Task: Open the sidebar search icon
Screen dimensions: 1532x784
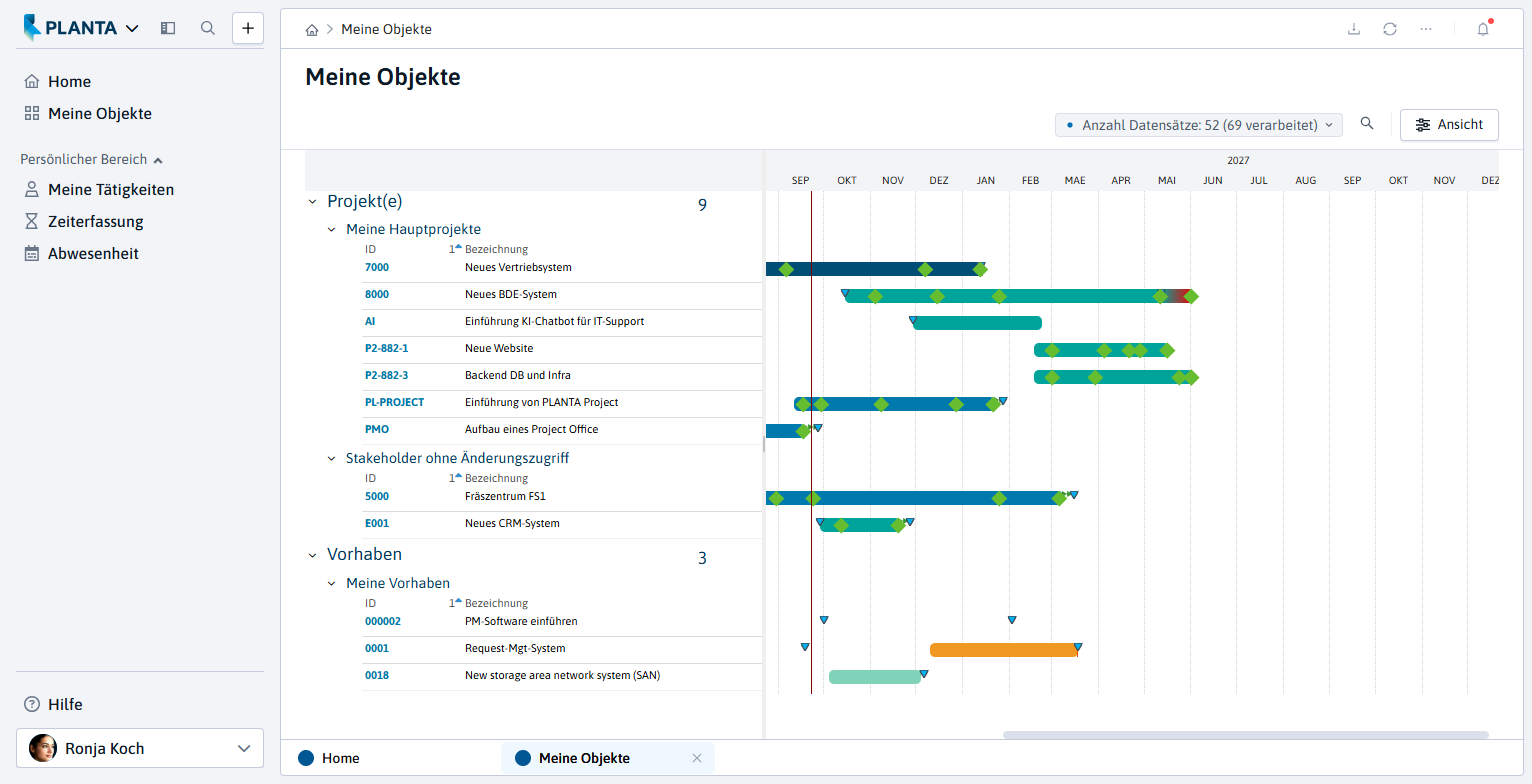Action: (208, 28)
